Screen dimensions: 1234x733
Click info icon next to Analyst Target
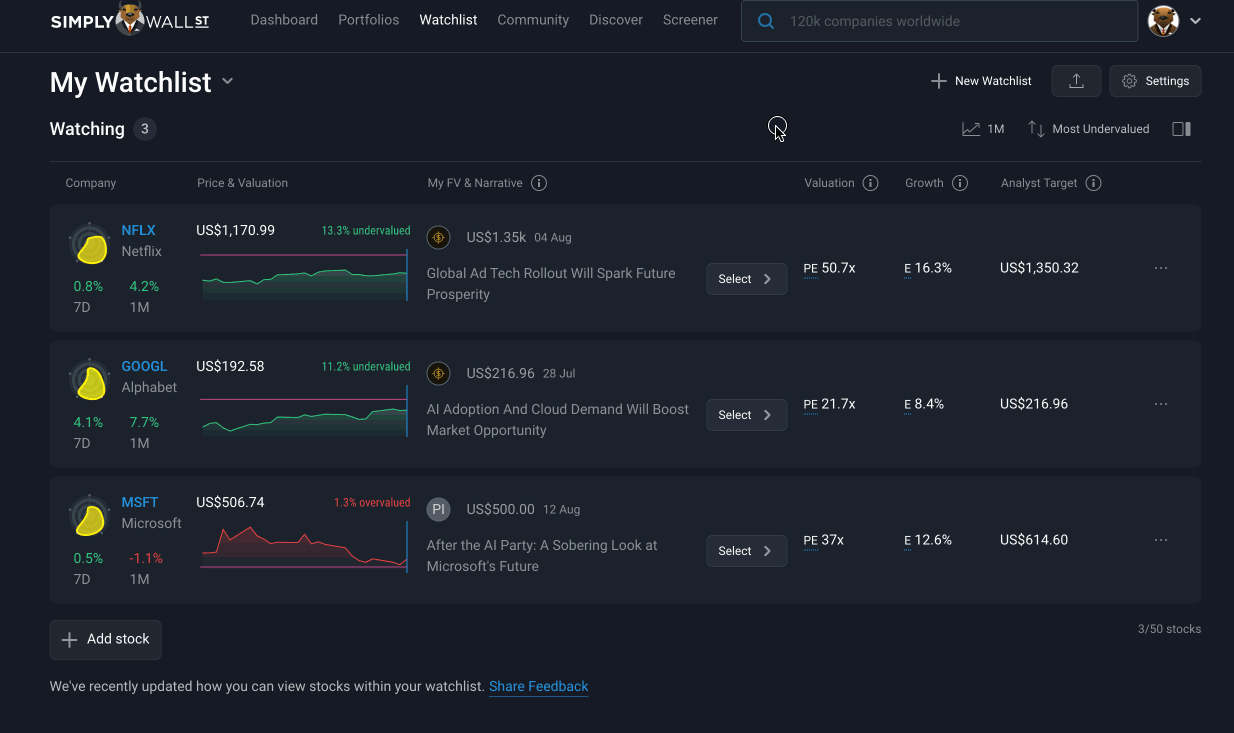pyautogui.click(x=1093, y=183)
